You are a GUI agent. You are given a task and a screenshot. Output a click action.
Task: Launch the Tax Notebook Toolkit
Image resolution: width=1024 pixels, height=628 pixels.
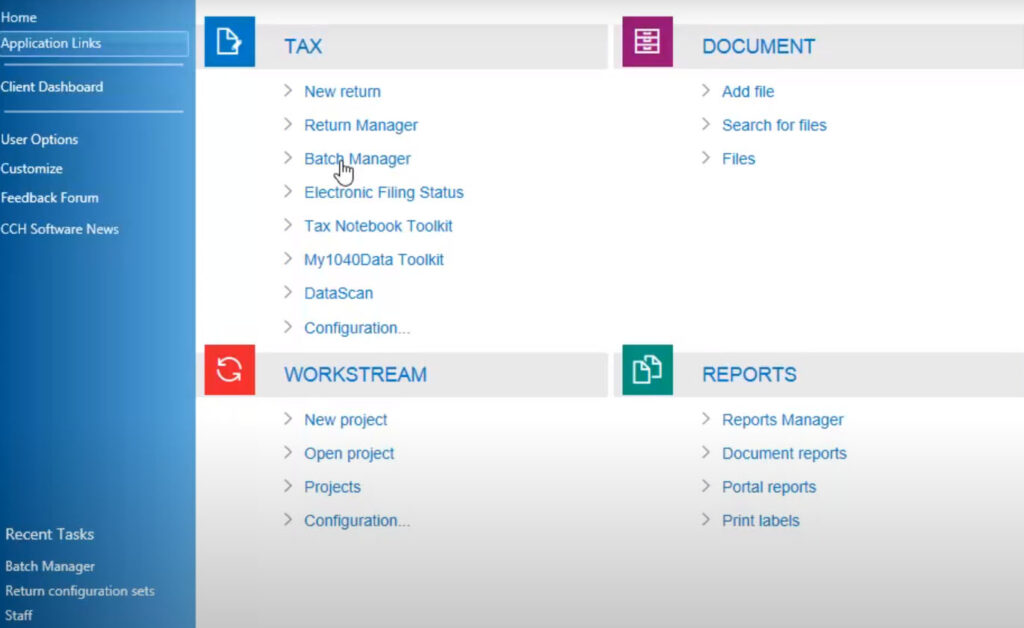pos(378,226)
